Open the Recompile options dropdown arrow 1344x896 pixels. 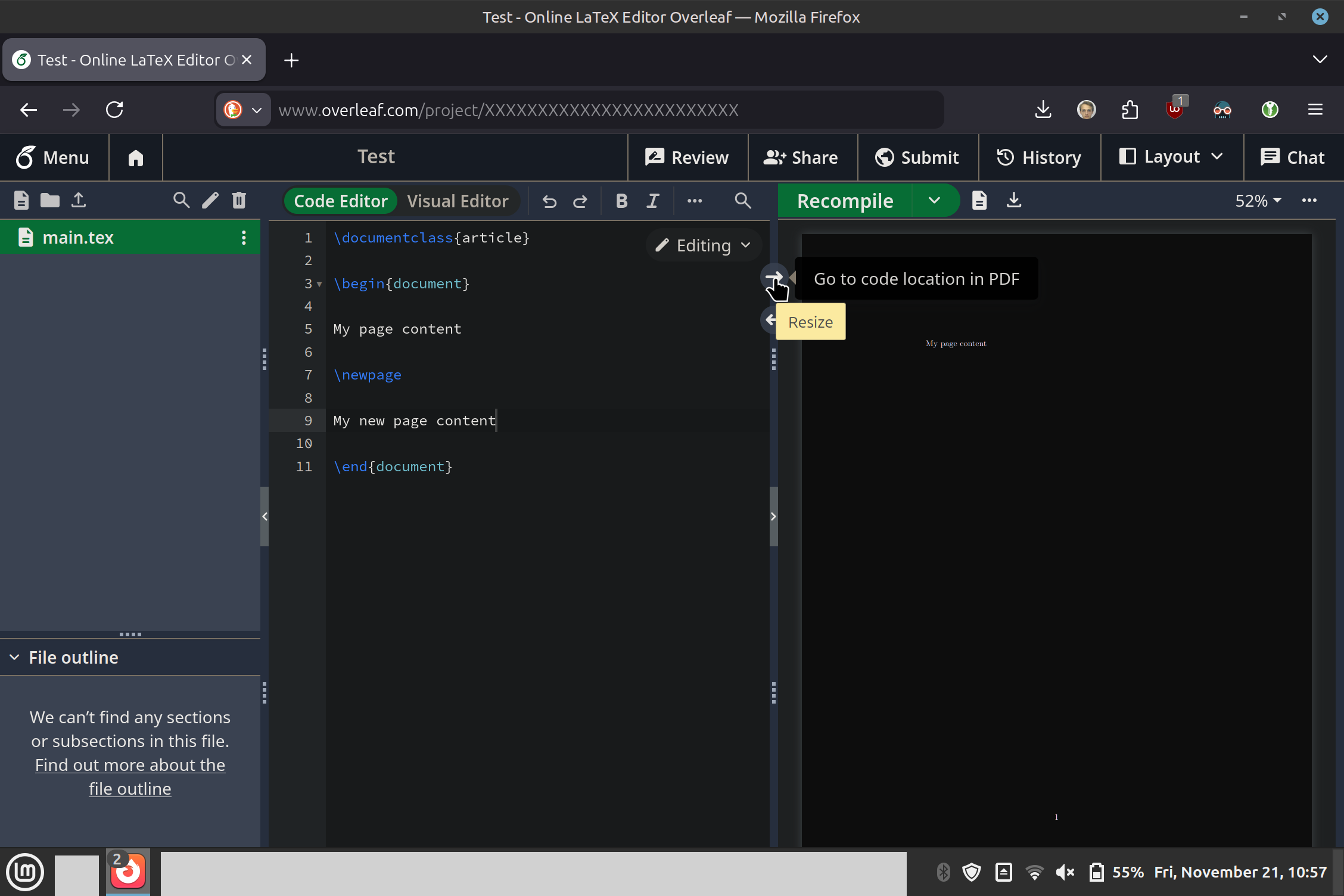(x=934, y=201)
